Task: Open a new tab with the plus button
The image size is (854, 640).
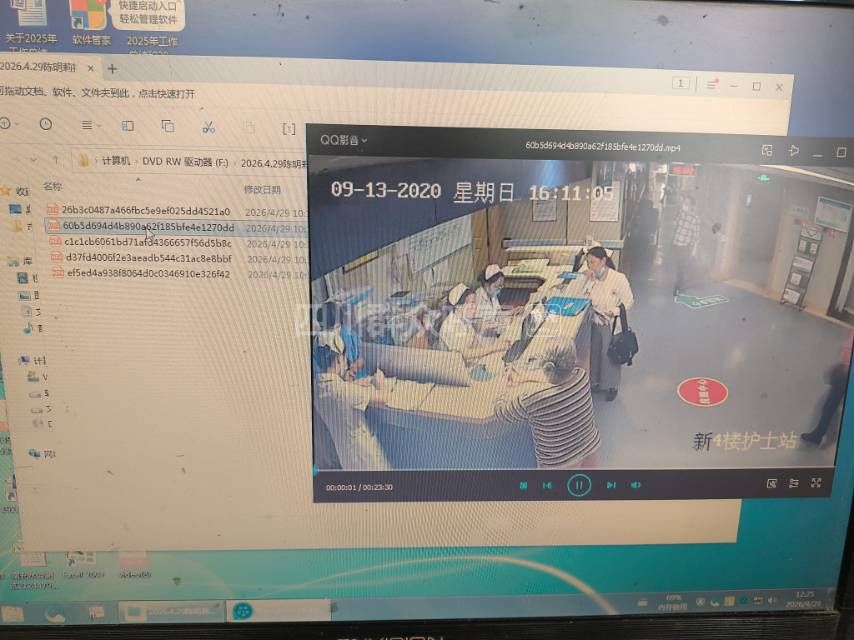Action: pos(112,69)
